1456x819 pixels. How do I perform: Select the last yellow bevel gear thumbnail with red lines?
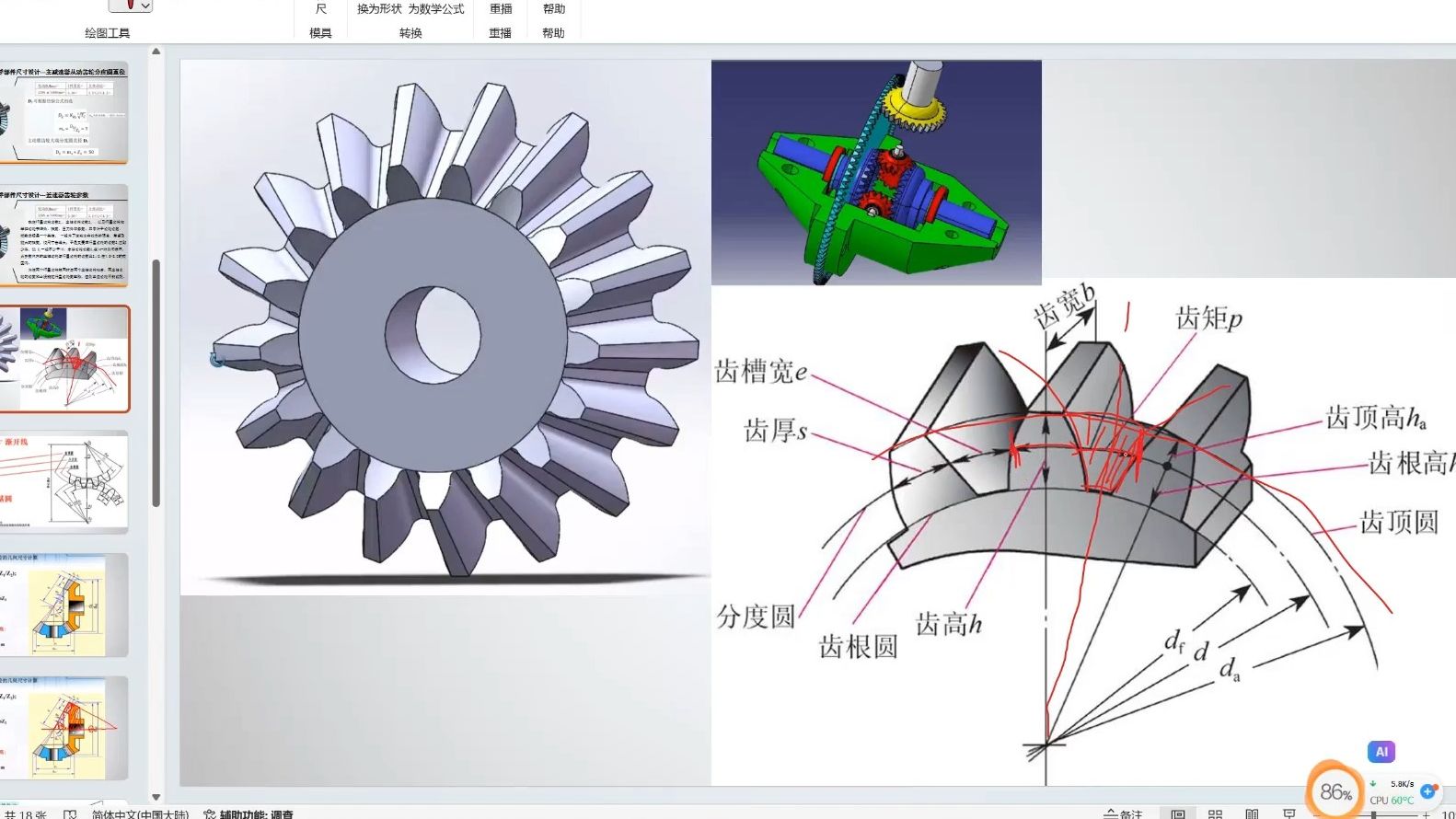coord(63,728)
